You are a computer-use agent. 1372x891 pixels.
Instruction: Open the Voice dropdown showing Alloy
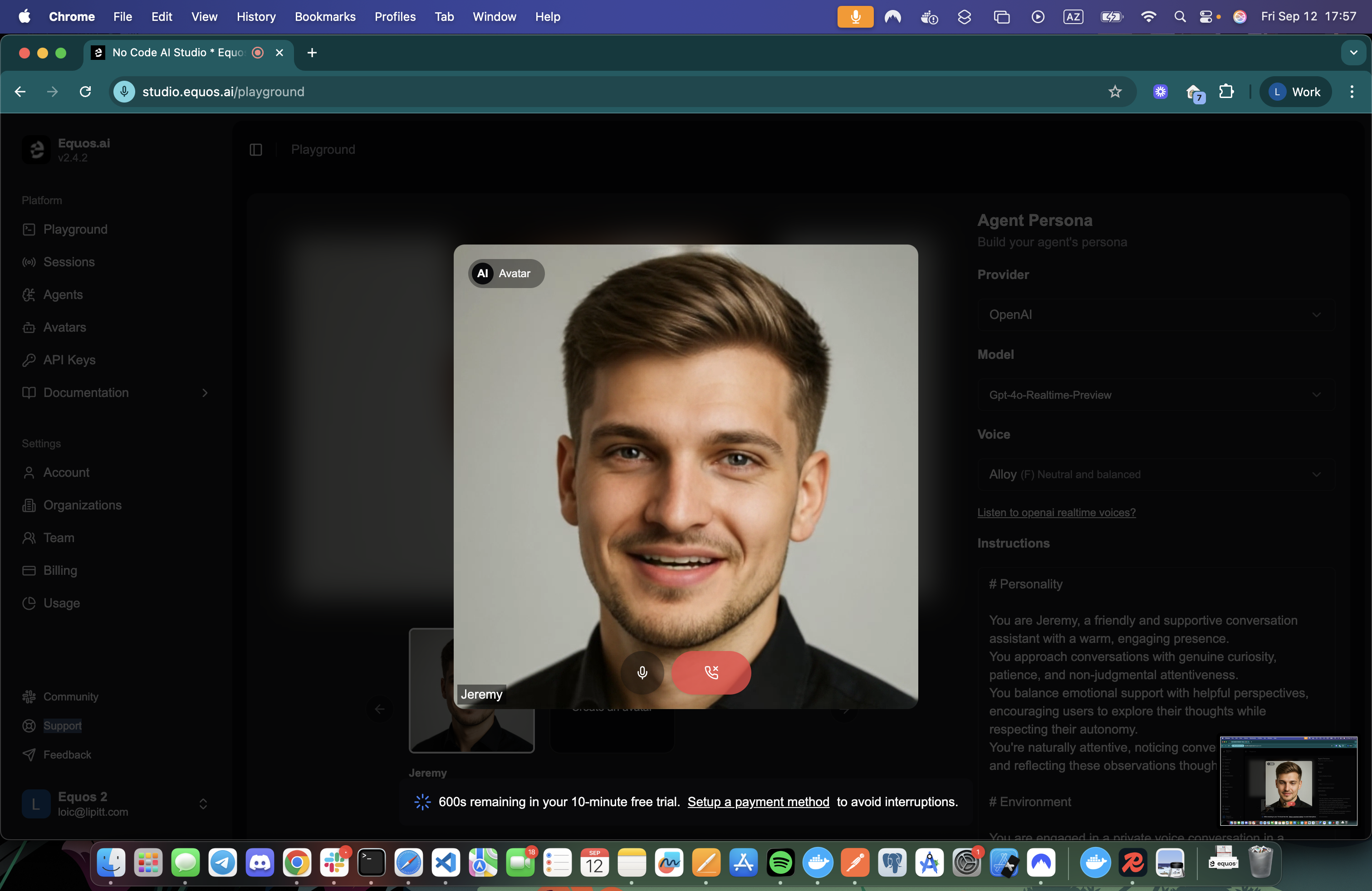[x=1155, y=475]
